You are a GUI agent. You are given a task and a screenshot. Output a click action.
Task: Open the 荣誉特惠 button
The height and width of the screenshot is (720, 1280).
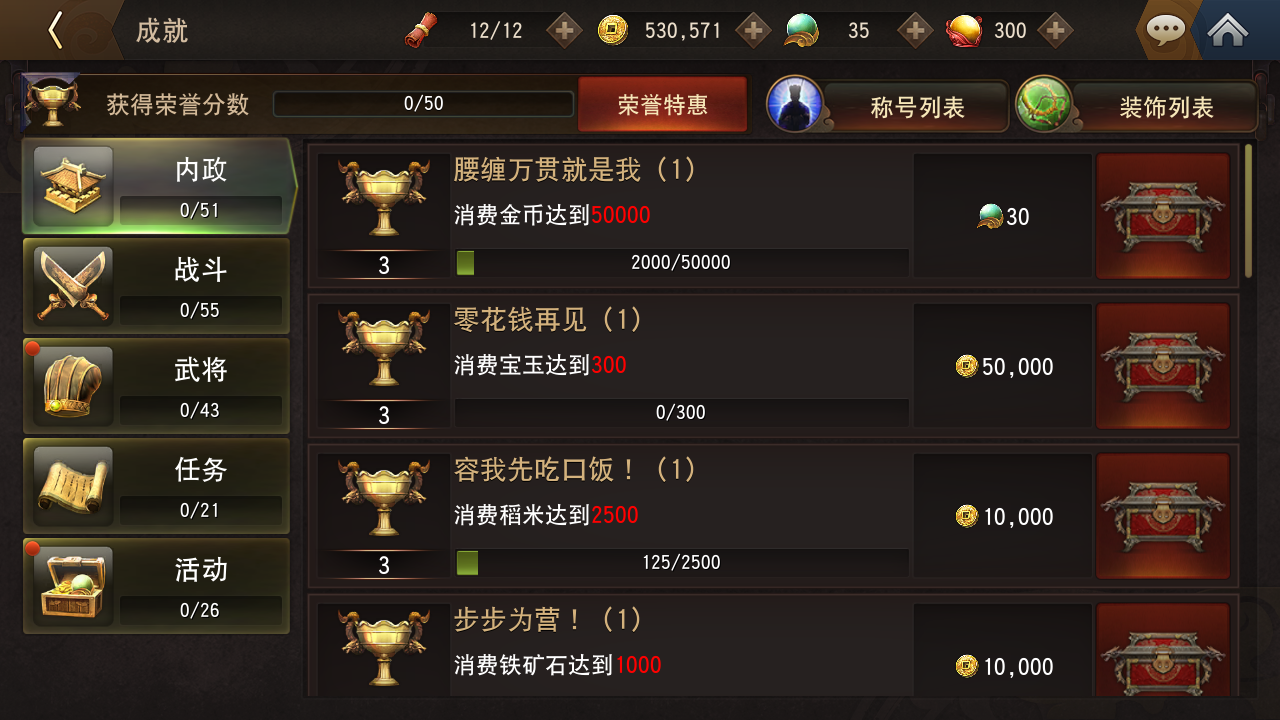pos(663,104)
